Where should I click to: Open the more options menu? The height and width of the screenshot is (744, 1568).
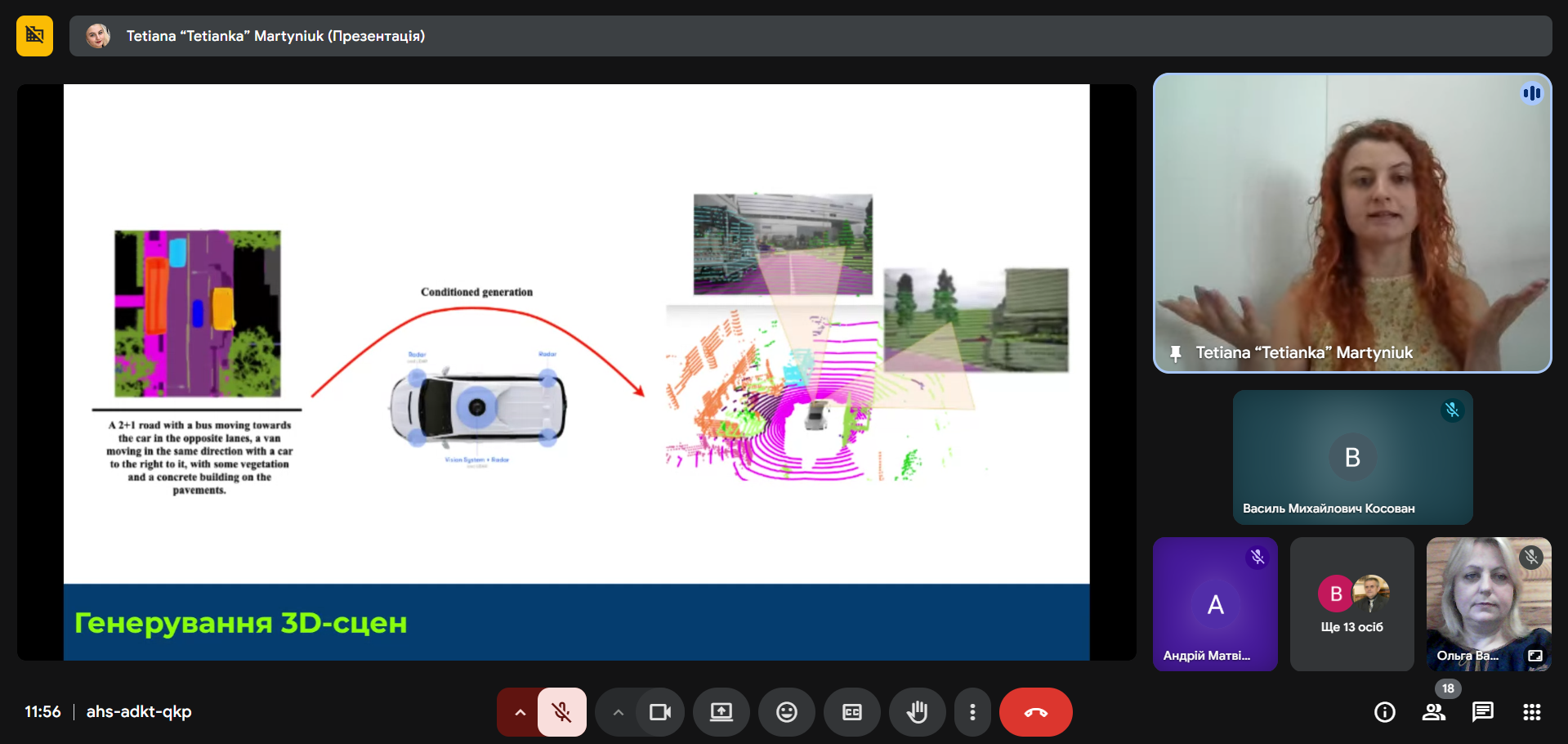(972, 712)
